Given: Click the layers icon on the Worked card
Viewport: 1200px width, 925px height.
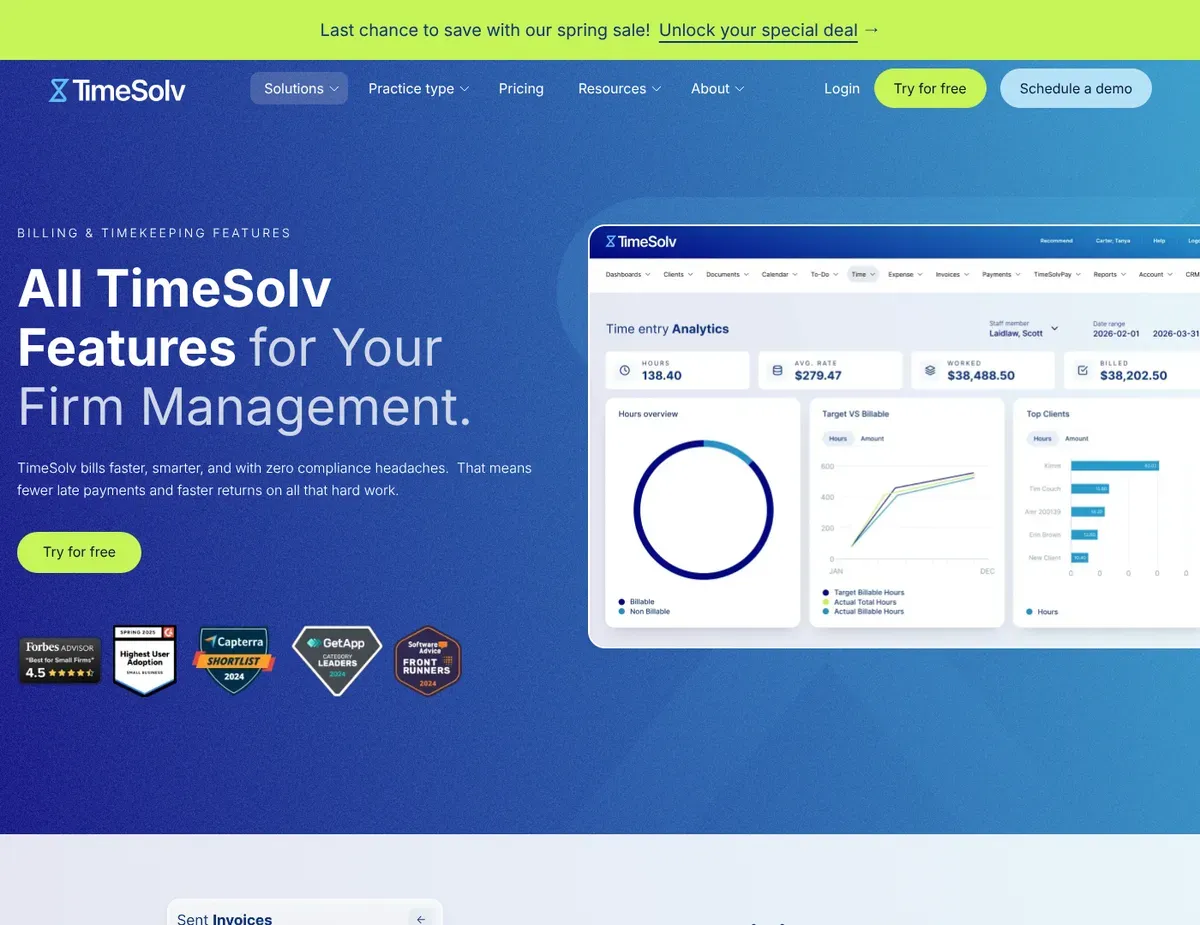Looking at the screenshot, I should pos(930,370).
